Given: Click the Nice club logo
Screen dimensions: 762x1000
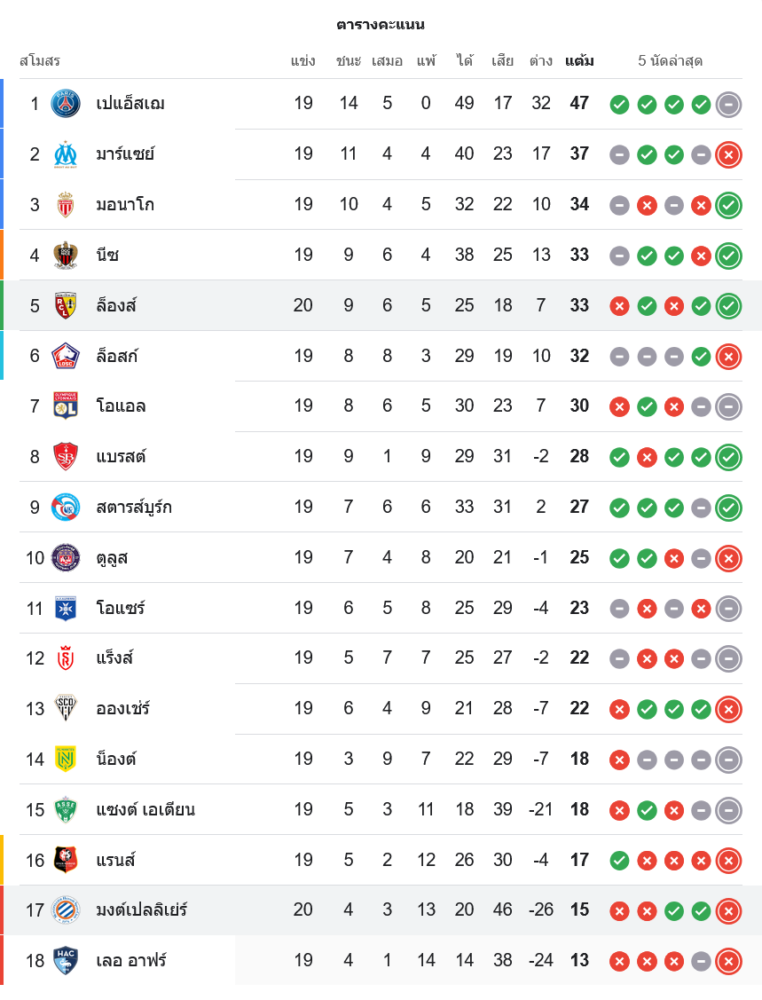Looking at the screenshot, I should [66, 255].
